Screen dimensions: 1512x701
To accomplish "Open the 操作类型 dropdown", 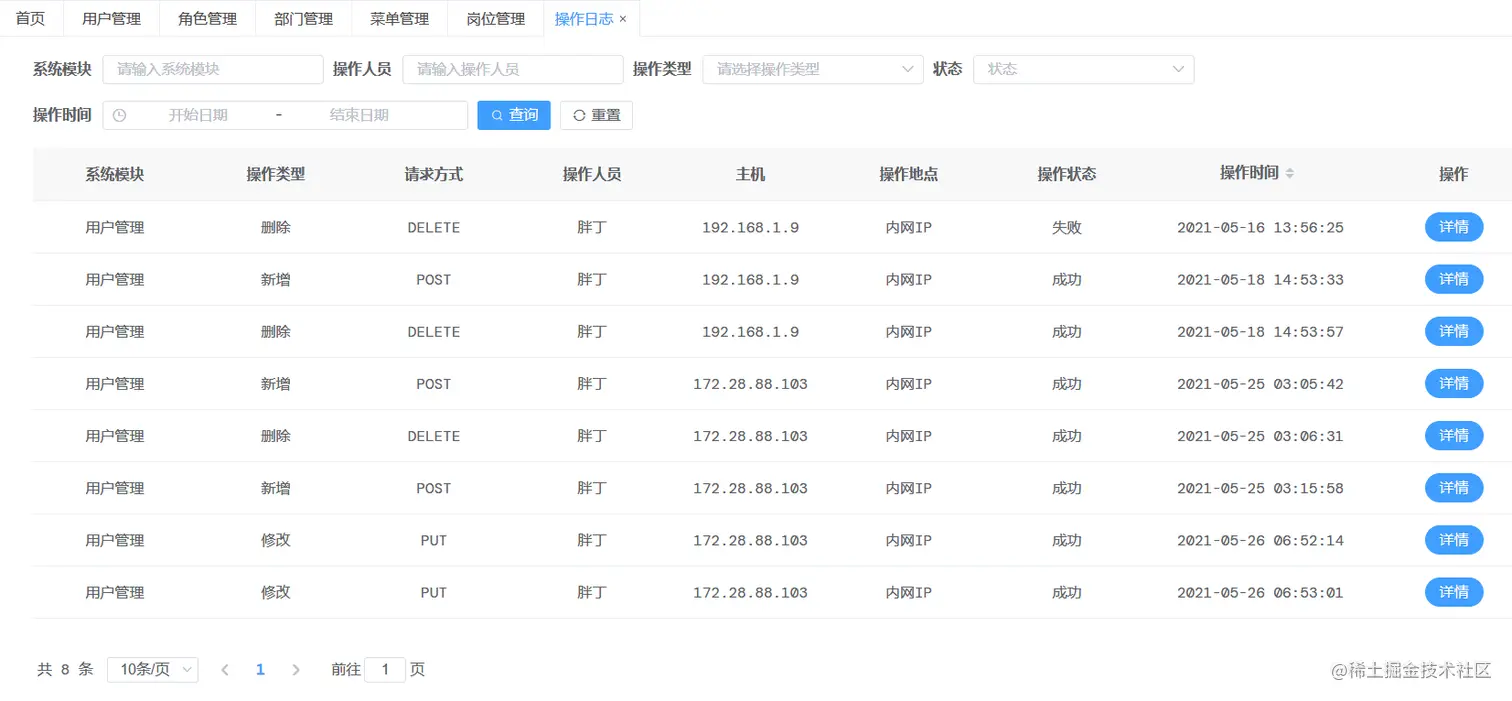I will [813, 69].
